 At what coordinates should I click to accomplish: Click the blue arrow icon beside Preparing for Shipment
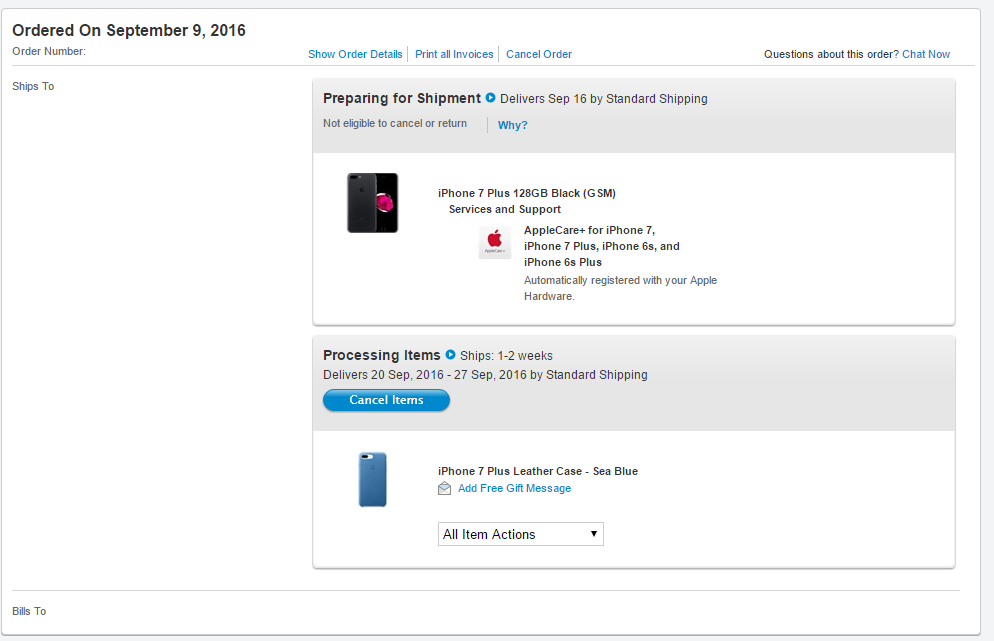490,98
